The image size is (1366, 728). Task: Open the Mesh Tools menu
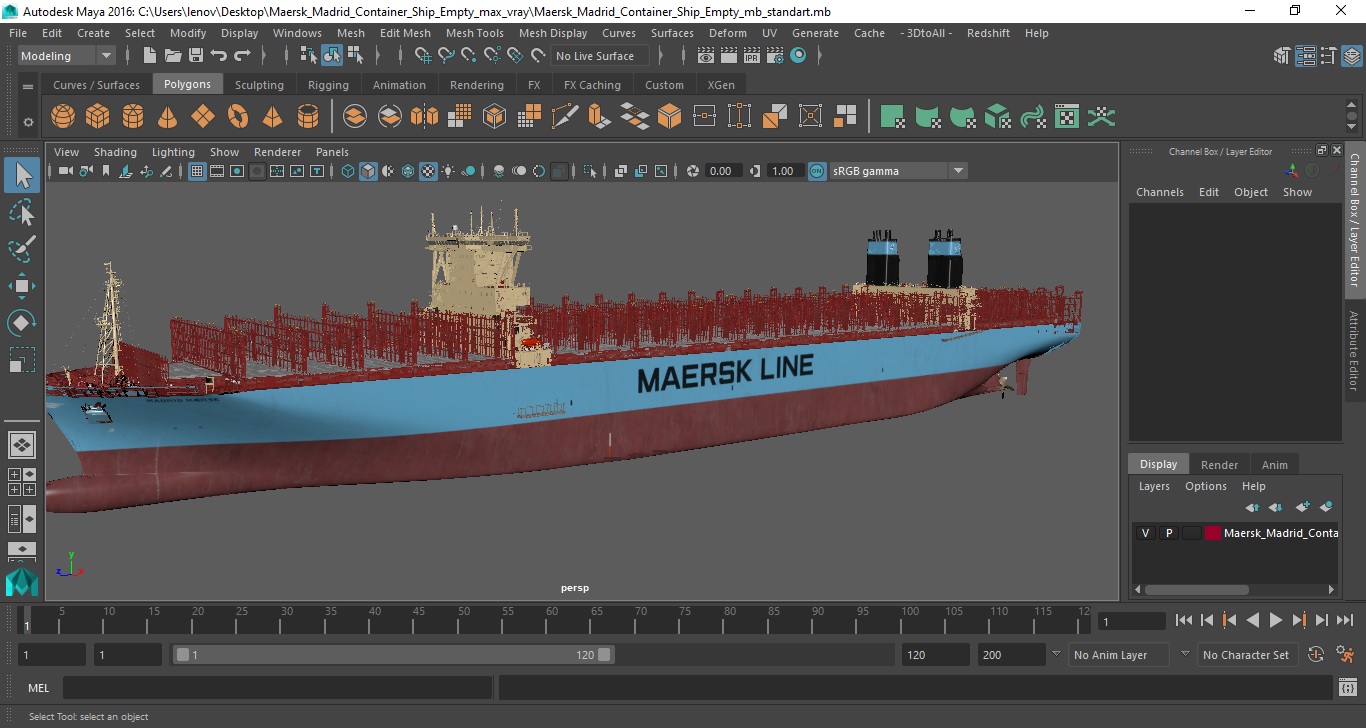point(475,33)
